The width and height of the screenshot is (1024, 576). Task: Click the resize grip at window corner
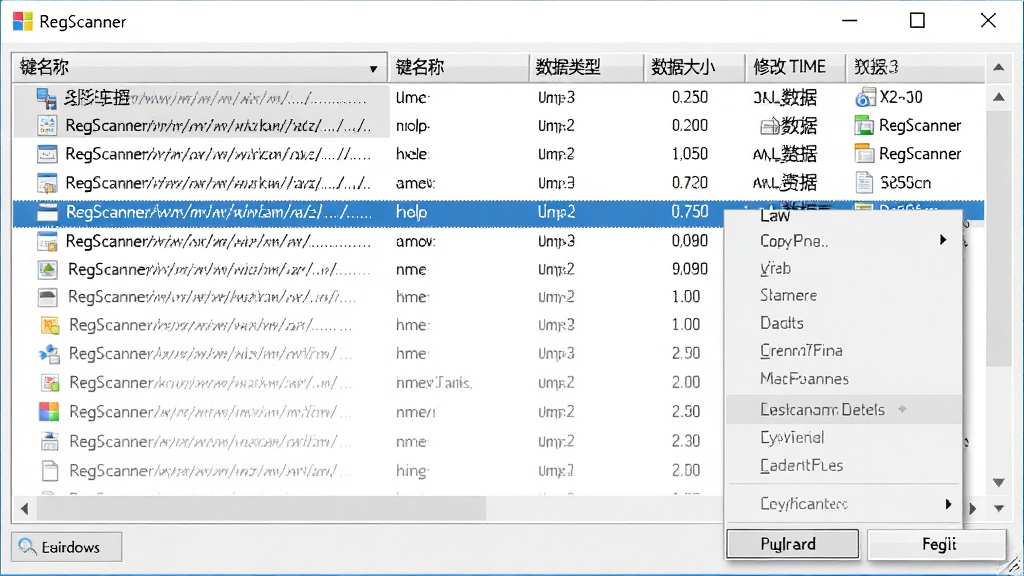point(1013,565)
